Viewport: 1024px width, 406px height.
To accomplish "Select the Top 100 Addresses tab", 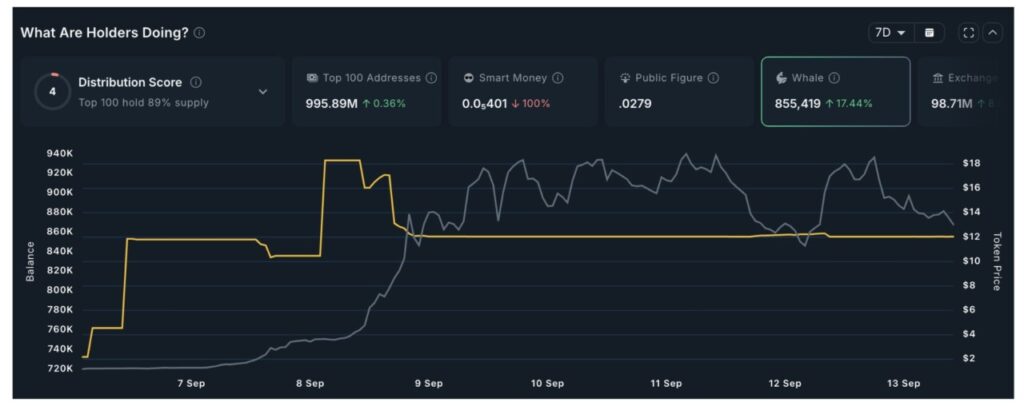I will tap(370, 91).
